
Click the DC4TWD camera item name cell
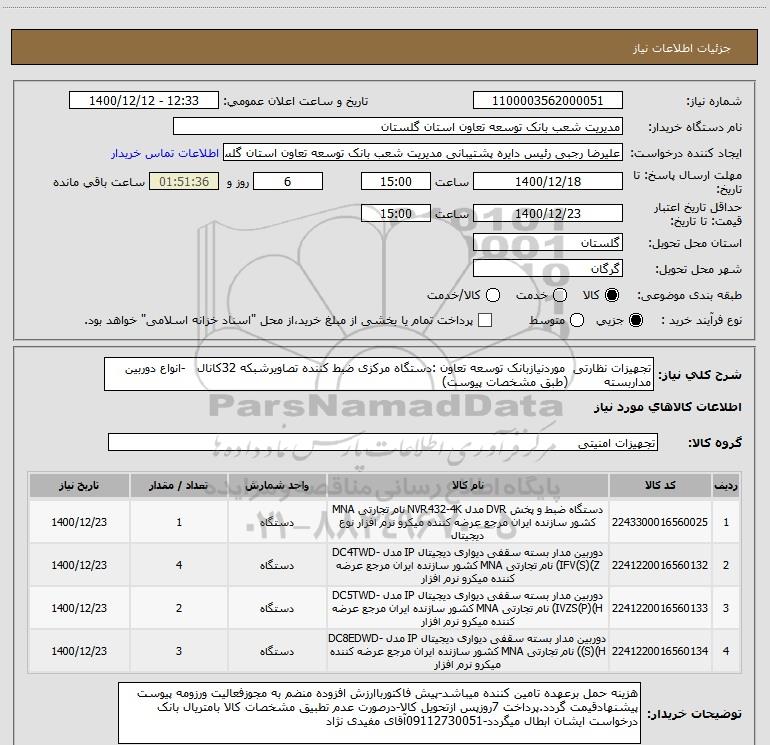(468, 565)
